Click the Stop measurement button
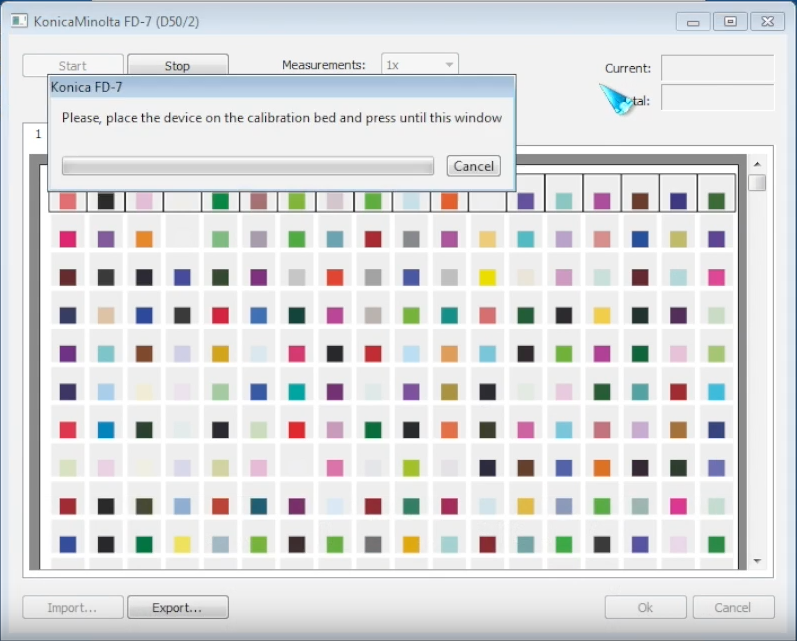The width and height of the screenshot is (797, 641). [177, 66]
